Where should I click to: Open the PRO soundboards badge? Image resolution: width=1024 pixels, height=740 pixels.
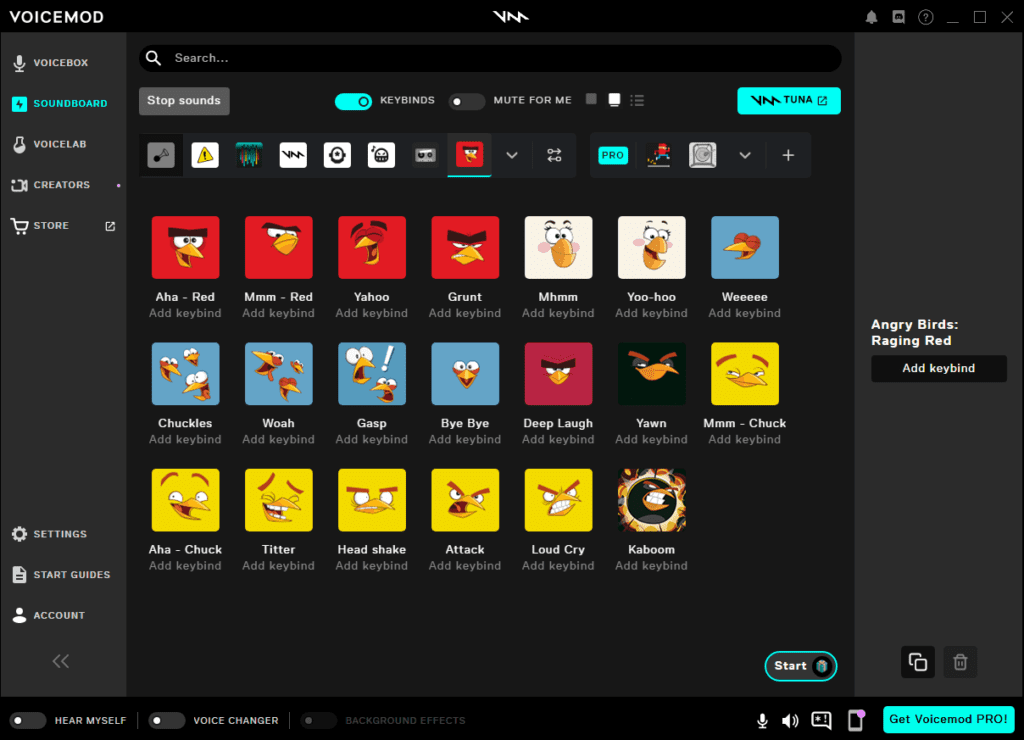(613, 155)
